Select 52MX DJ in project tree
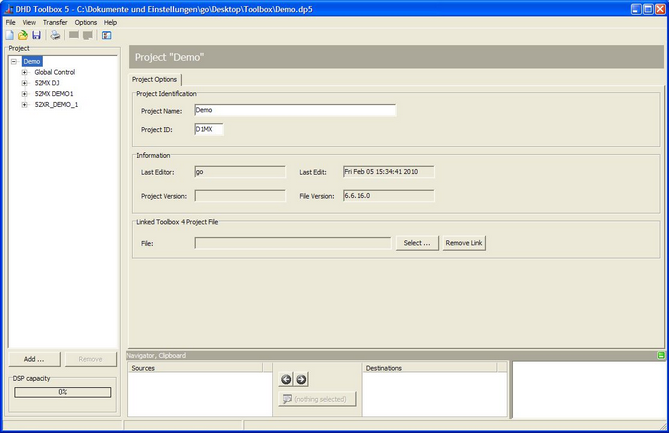Viewport: 669px width, 433px height. [x=47, y=83]
